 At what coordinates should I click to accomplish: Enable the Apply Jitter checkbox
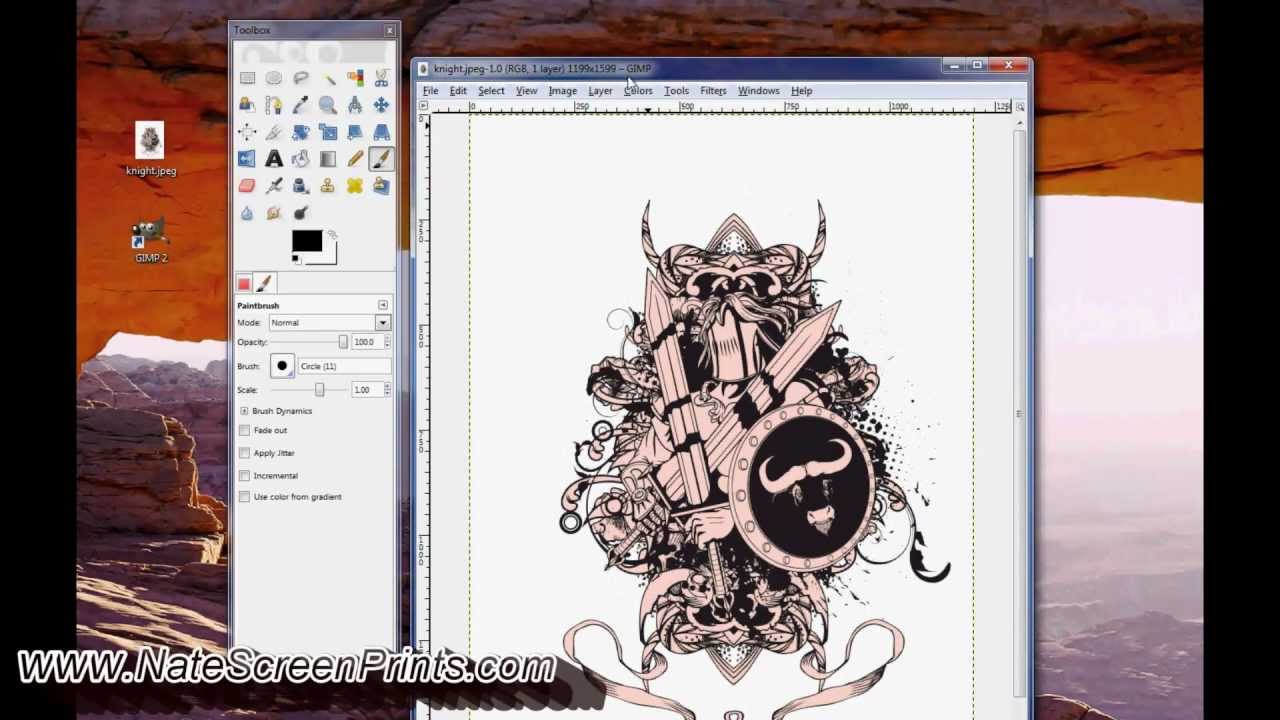click(244, 453)
